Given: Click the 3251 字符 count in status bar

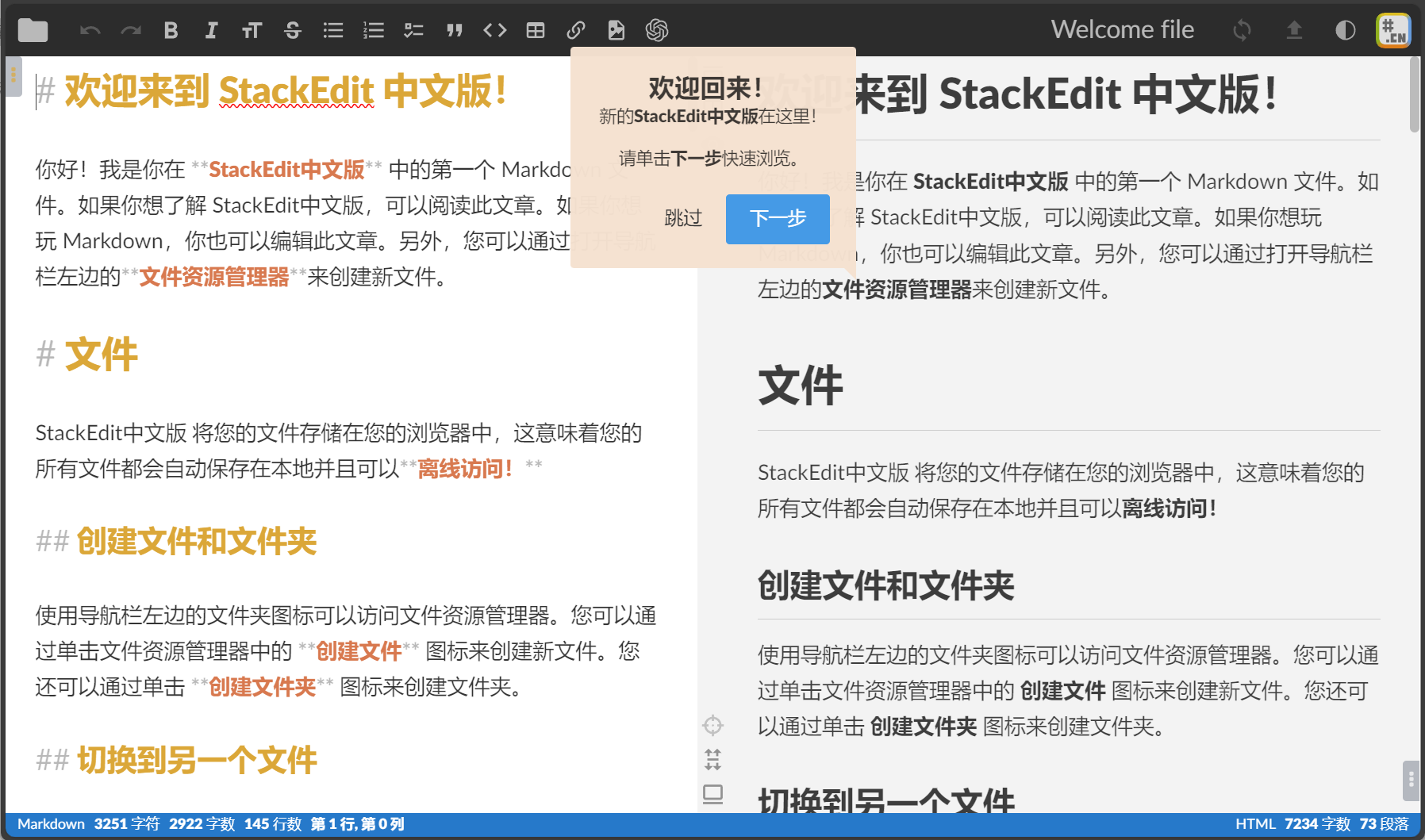Looking at the screenshot, I should click(x=127, y=824).
